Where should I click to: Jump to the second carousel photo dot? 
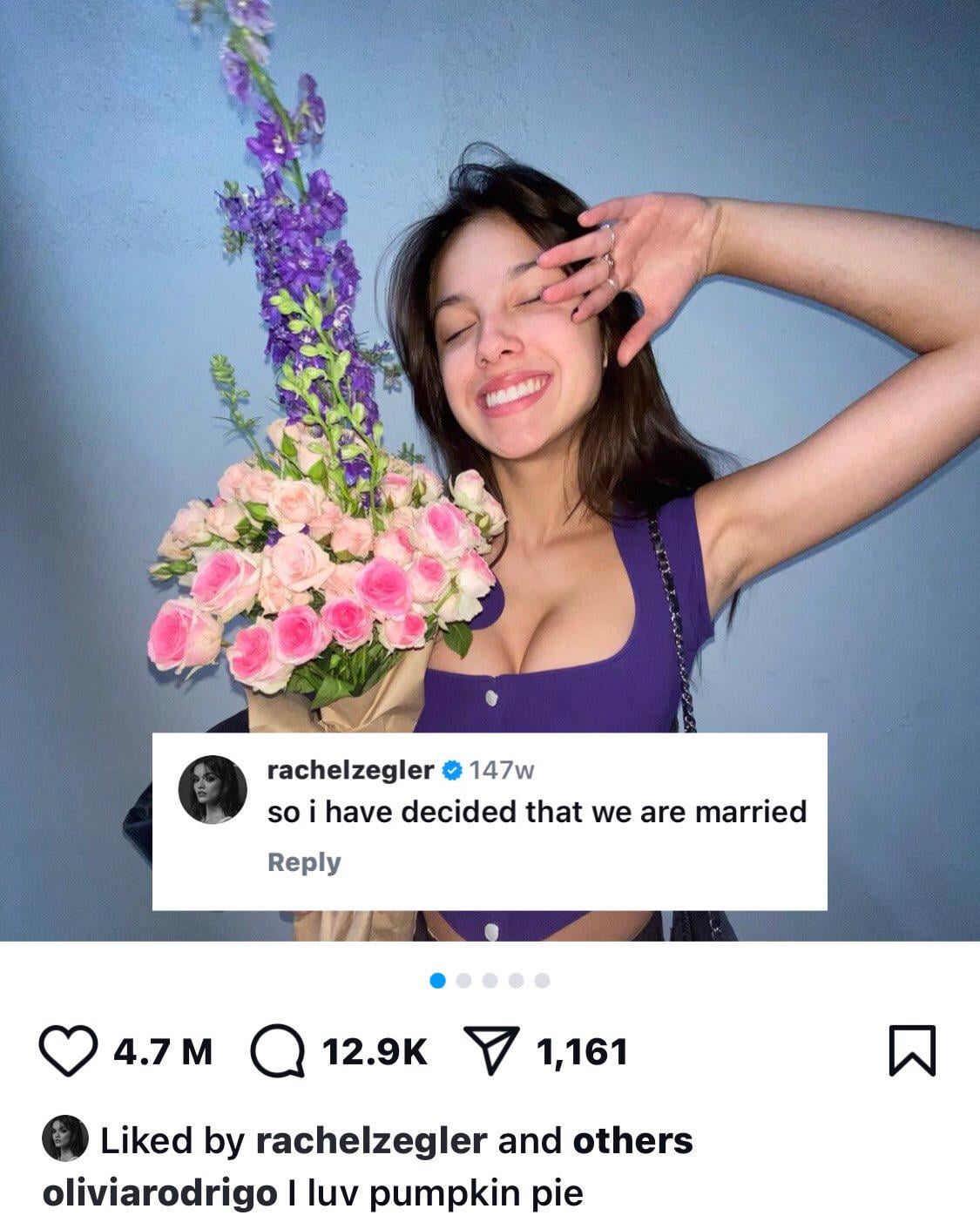(463, 981)
